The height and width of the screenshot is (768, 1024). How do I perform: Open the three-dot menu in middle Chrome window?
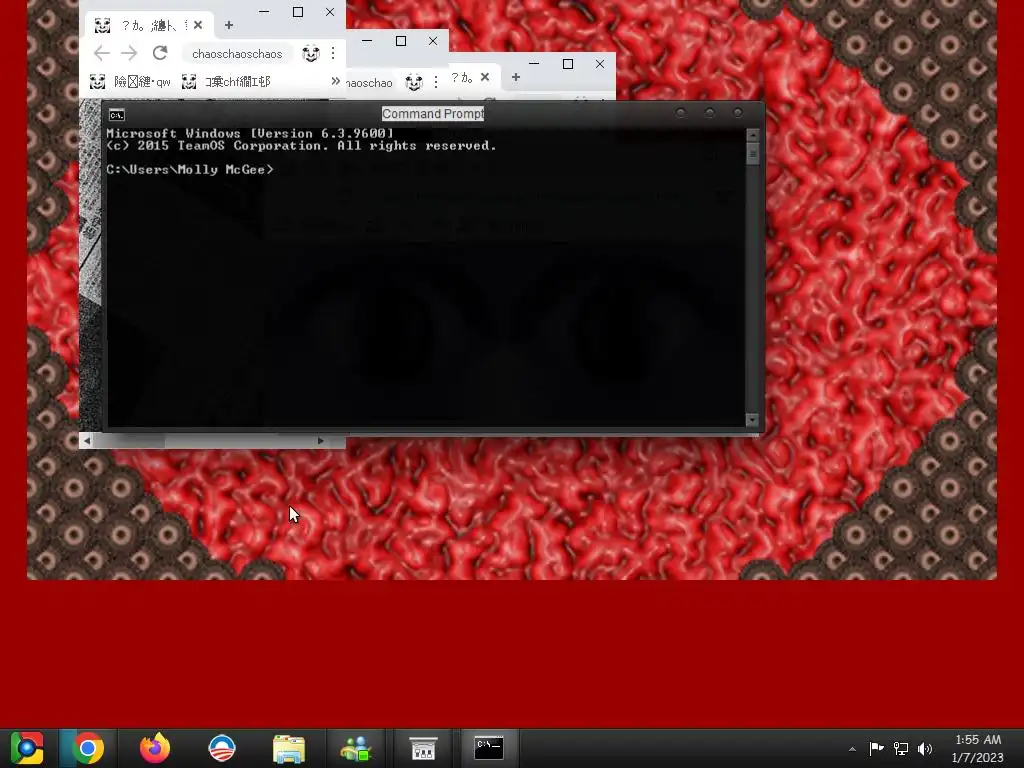(x=436, y=82)
